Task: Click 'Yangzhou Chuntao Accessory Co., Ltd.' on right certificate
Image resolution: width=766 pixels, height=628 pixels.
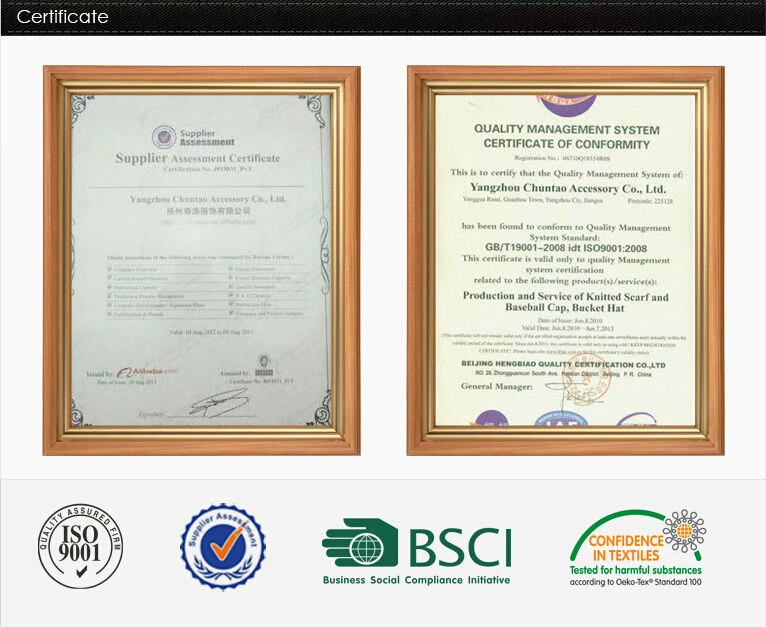Action: coord(568,188)
